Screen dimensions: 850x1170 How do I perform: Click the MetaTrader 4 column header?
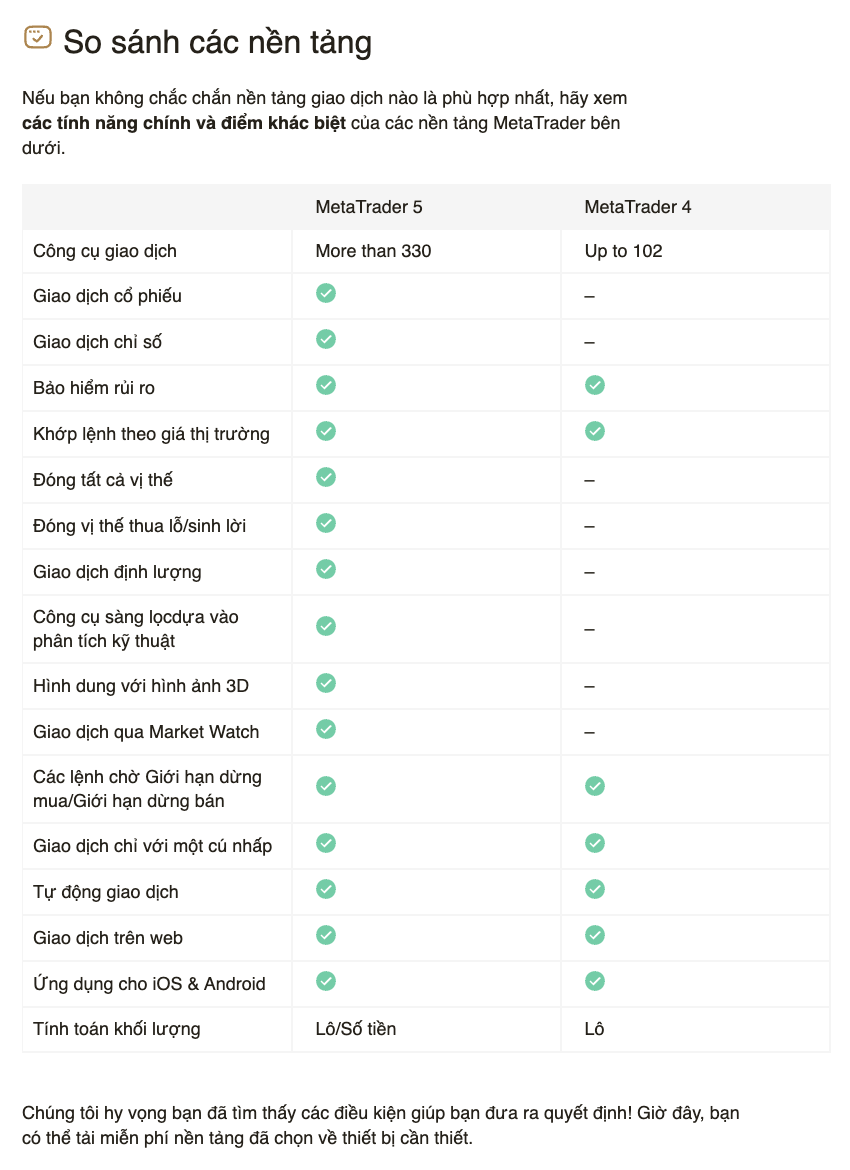pyautogui.click(x=638, y=207)
